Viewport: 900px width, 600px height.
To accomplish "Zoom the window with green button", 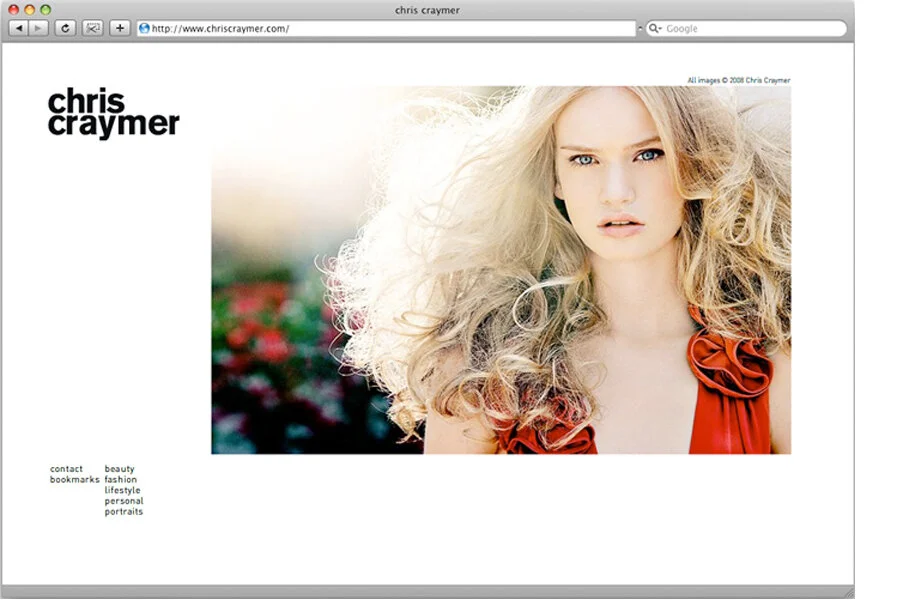I will (x=45, y=10).
